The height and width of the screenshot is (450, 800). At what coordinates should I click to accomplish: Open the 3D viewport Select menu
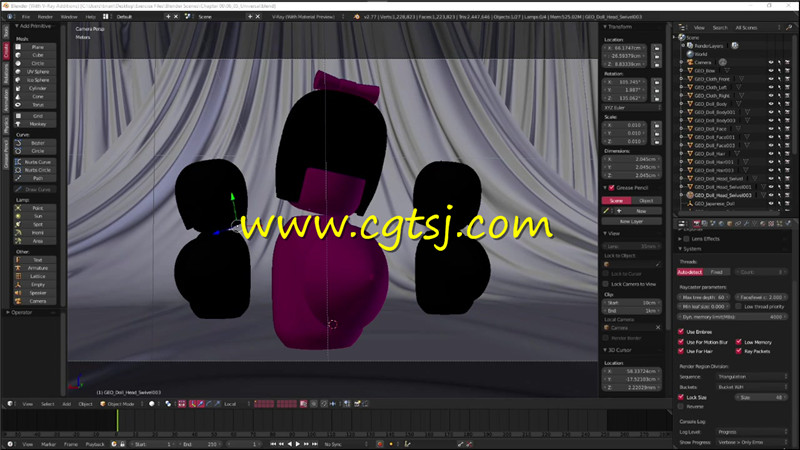coord(47,404)
